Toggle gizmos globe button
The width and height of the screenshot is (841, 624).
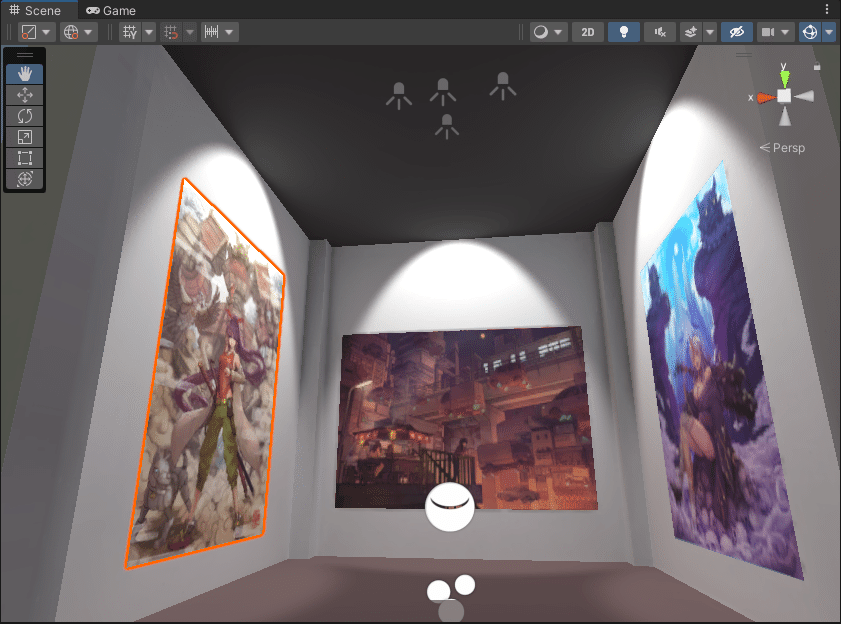click(810, 32)
